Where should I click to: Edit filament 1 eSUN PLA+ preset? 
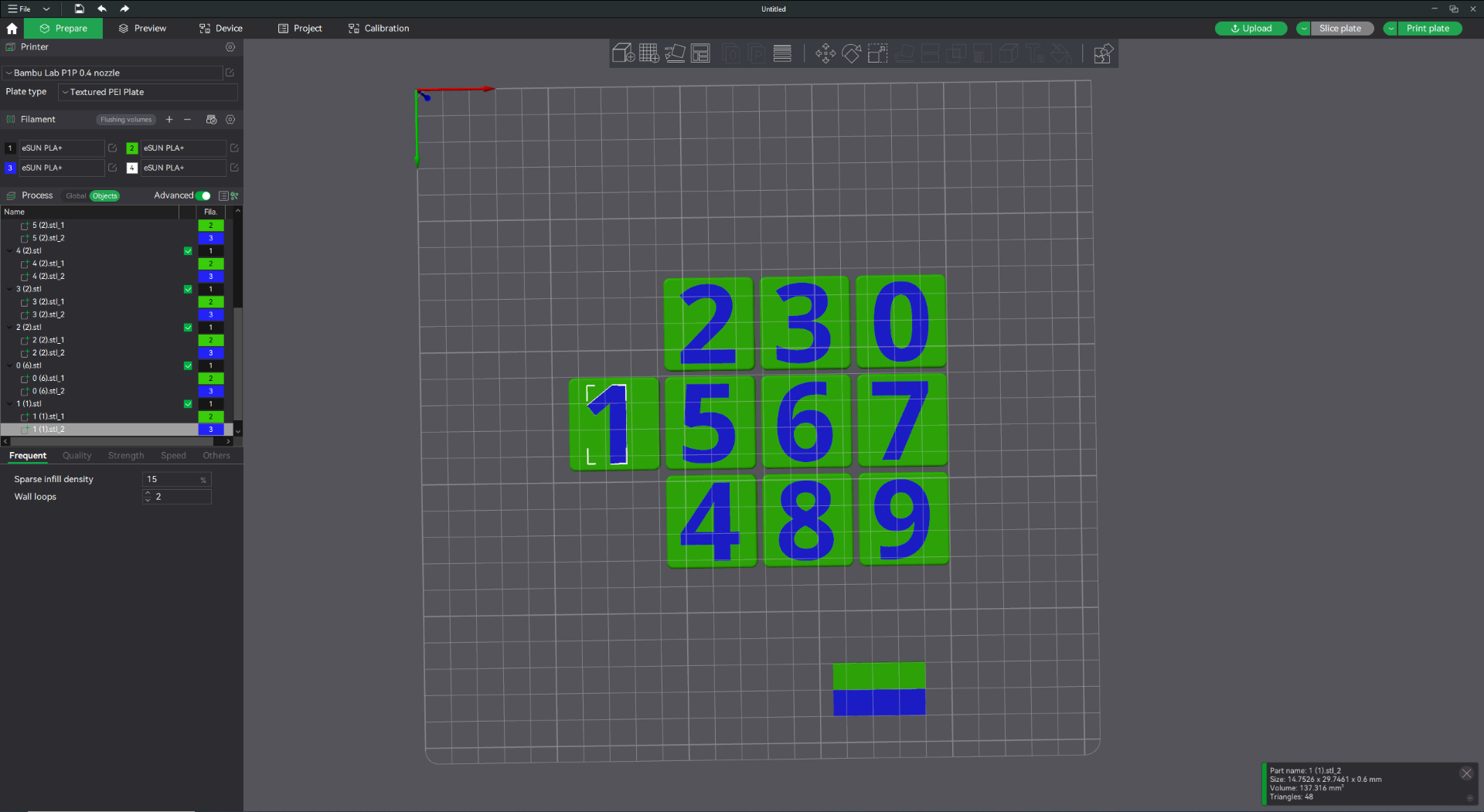point(113,148)
